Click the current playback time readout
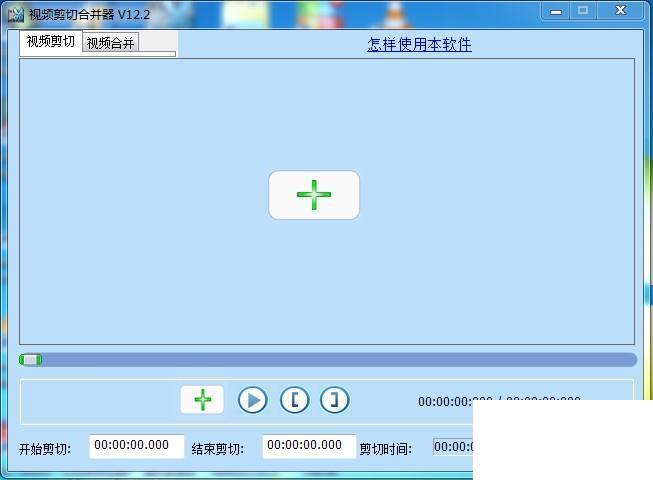 (455, 401)
